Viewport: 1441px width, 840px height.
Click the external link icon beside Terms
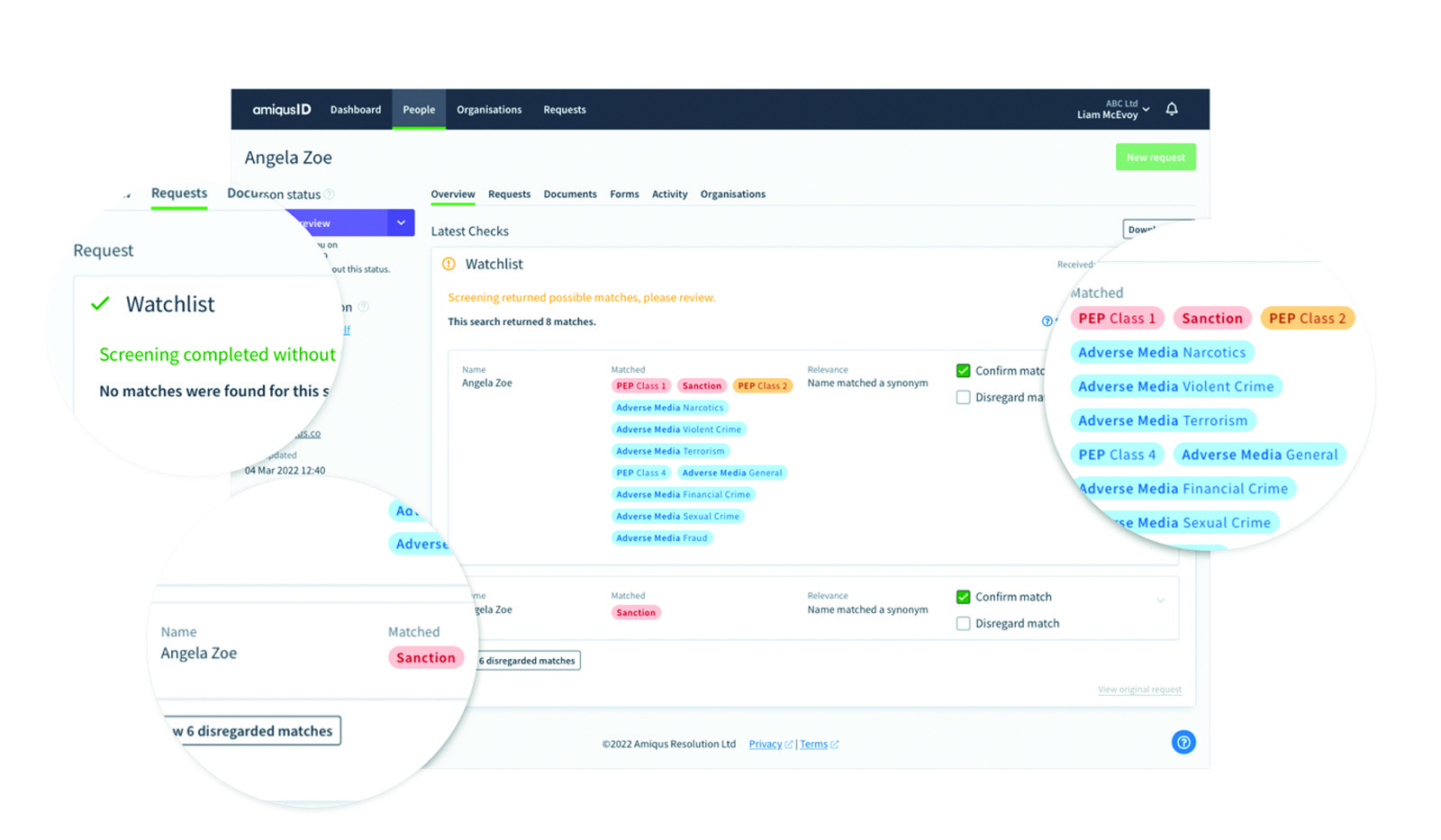pos(835,745)
